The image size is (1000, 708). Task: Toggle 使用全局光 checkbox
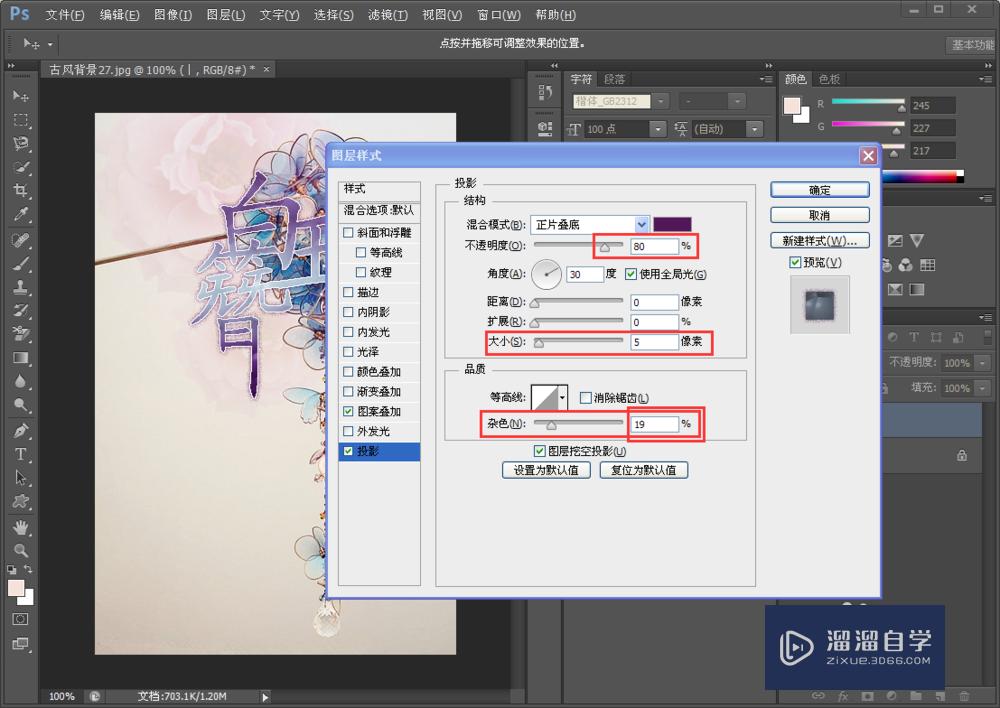click(x=631, y=274)
